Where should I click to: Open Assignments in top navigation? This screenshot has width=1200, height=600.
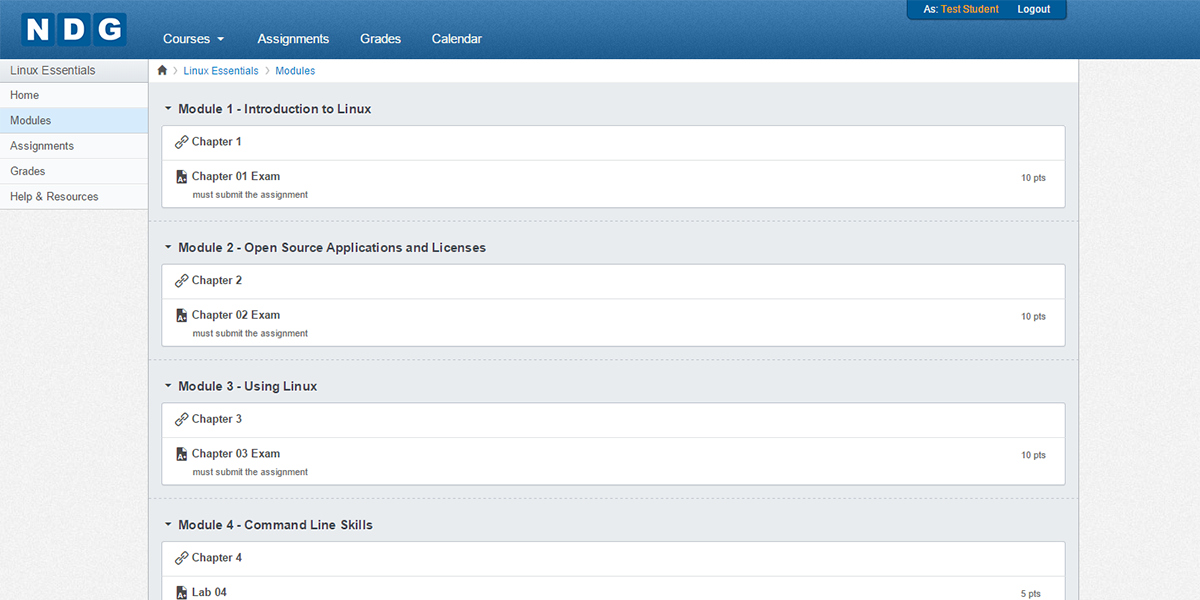coord(293,39)
